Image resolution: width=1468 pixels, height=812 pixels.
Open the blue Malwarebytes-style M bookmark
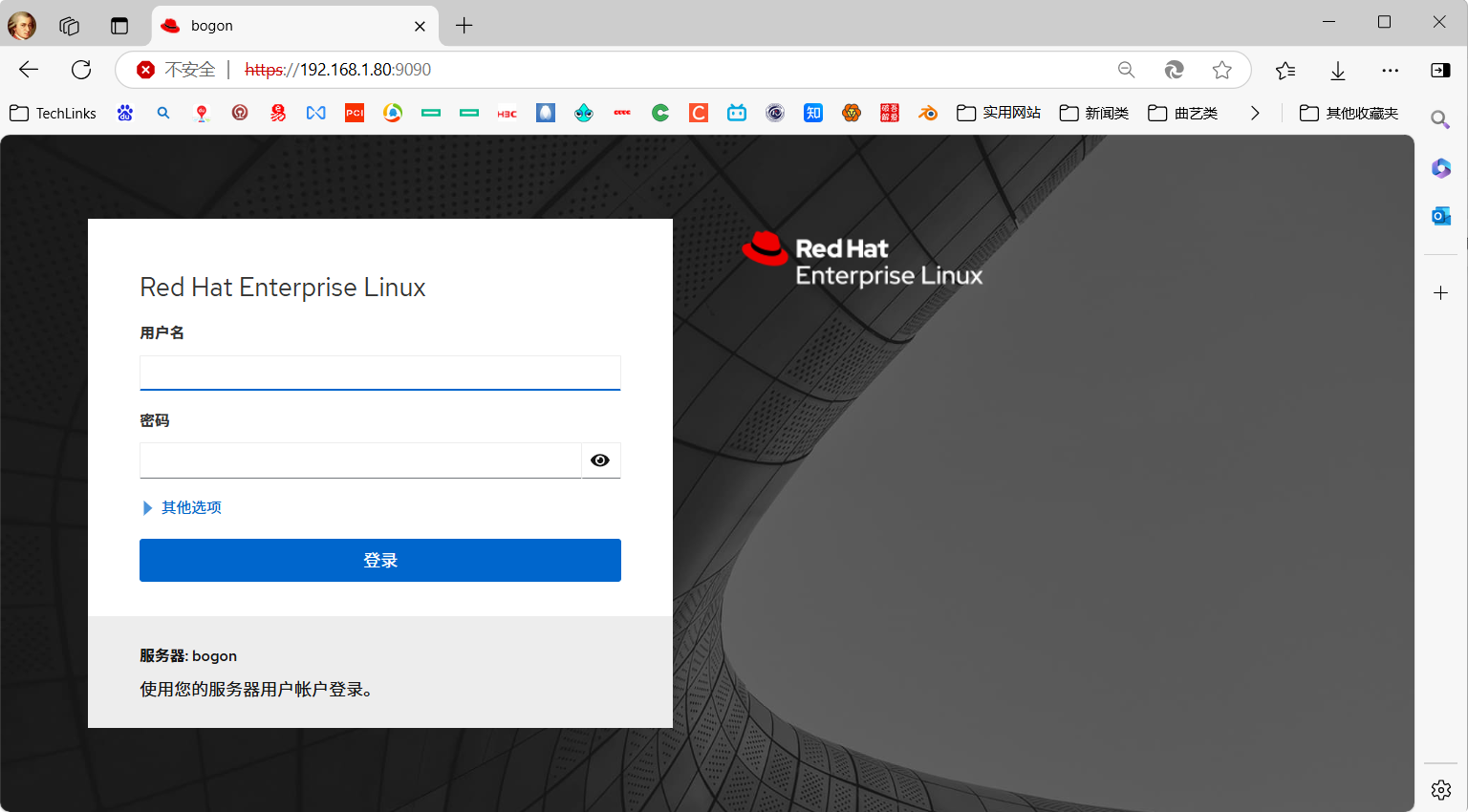(316, 113)
